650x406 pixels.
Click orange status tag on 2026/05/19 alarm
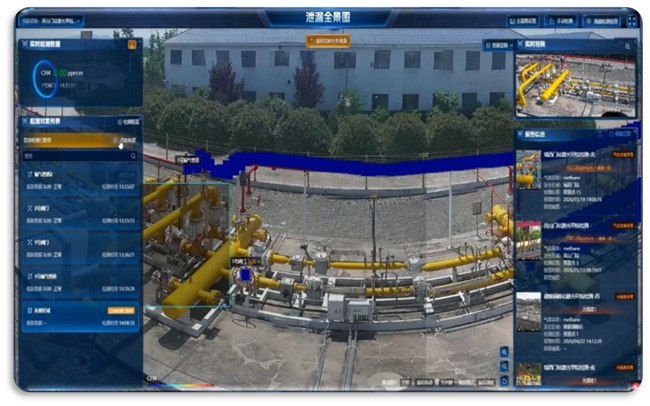(623, 155)
